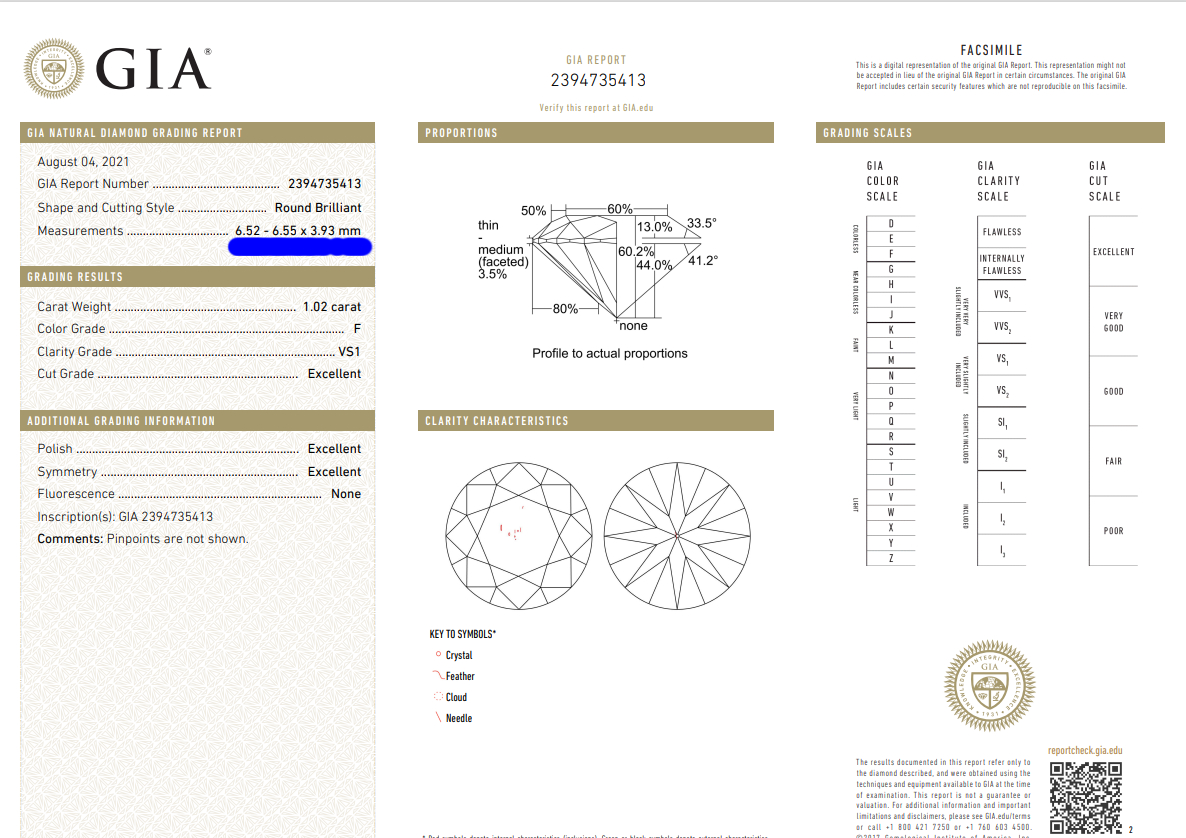
Task: Click the QR code
Action: [x=1085, y=797]
